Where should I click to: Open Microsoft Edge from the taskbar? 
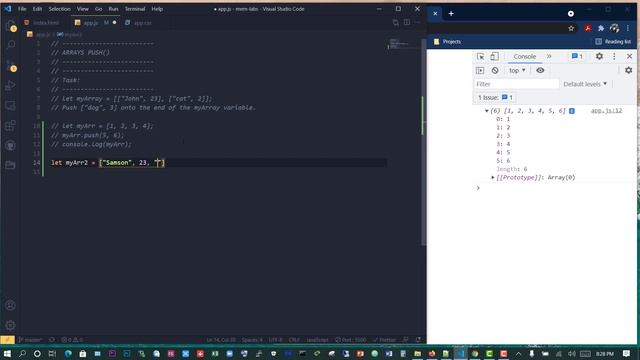(x=68, y=353)
